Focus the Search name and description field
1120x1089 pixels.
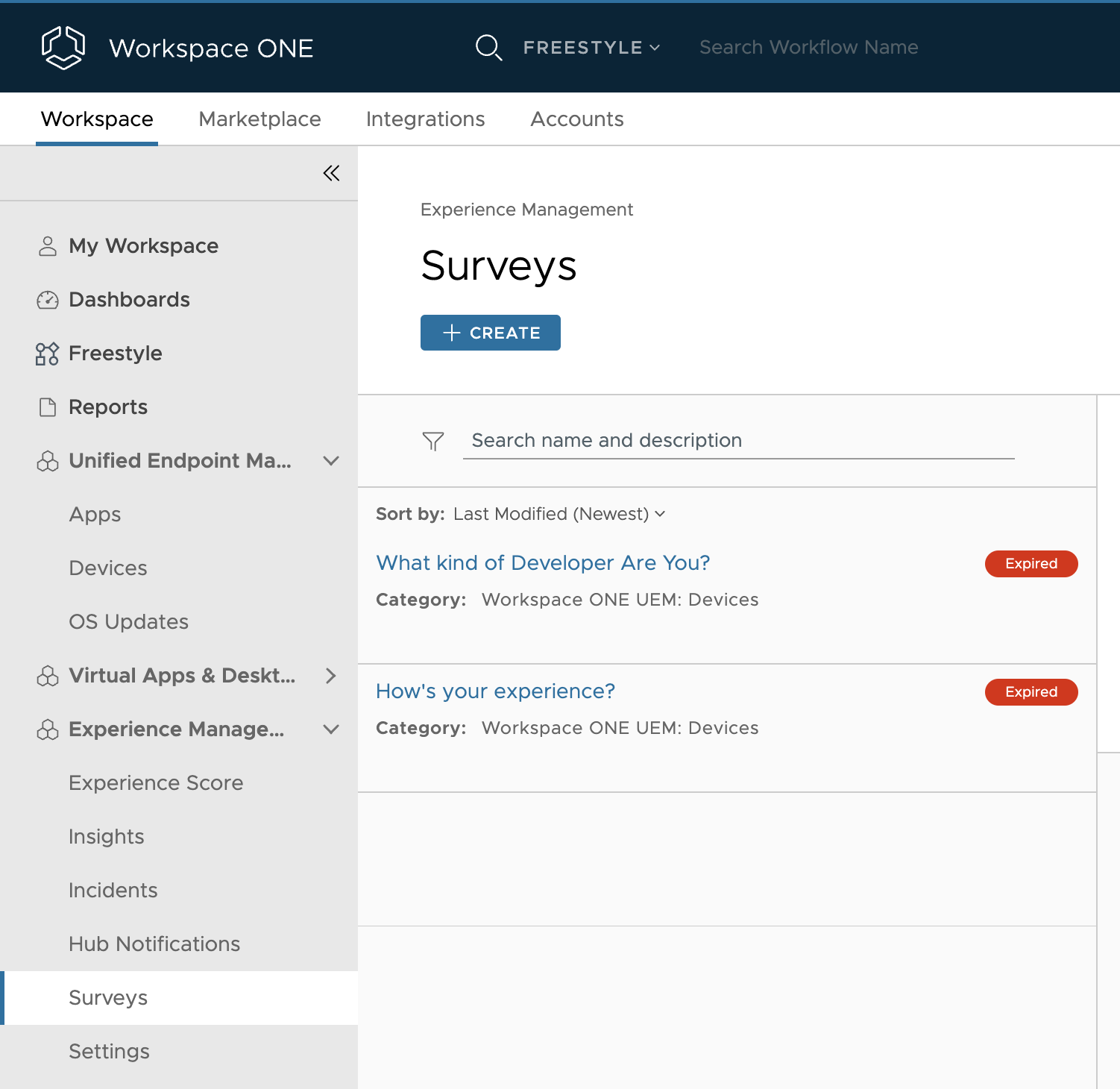click(x=738, y=441)
